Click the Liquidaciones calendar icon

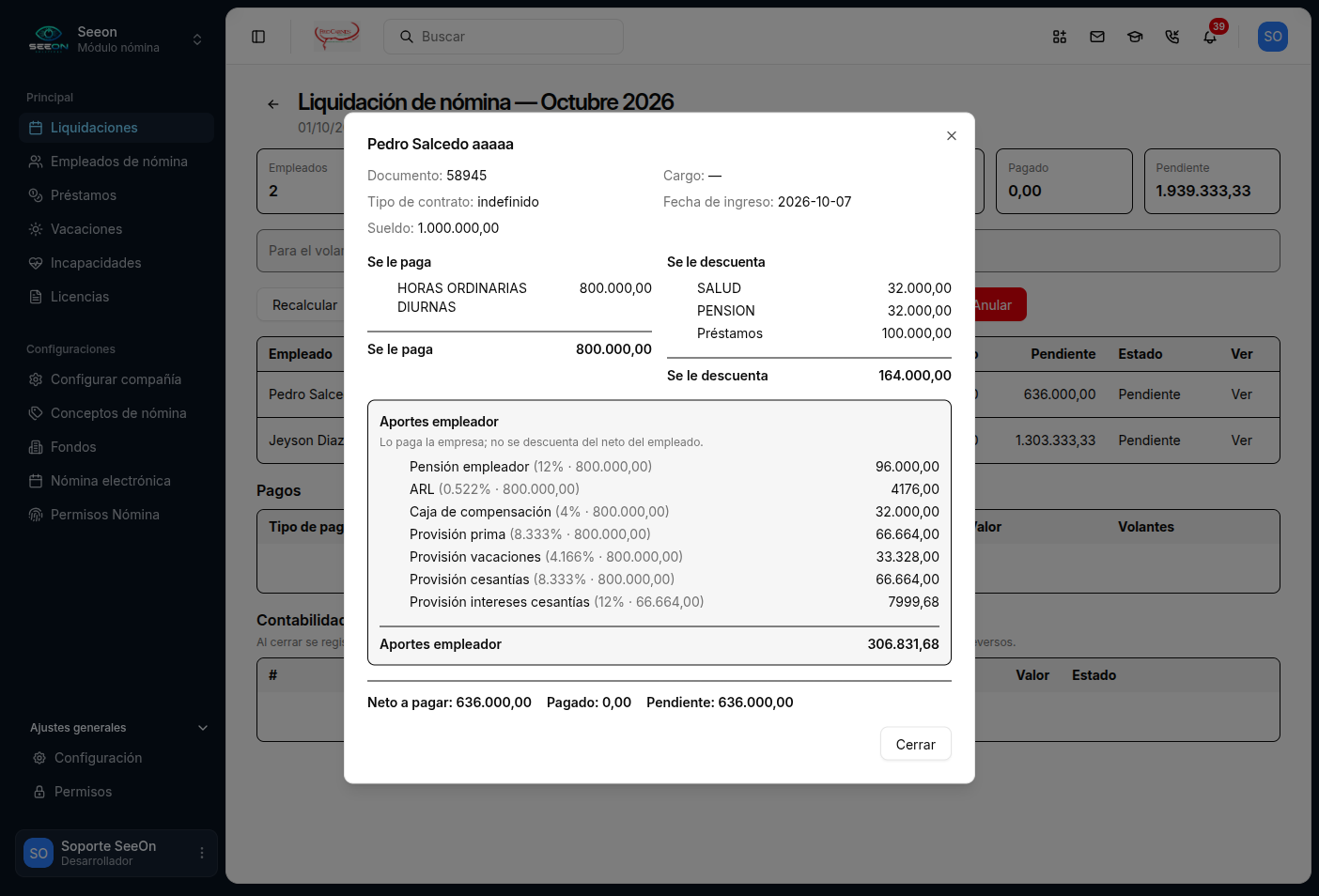[36, 128]
